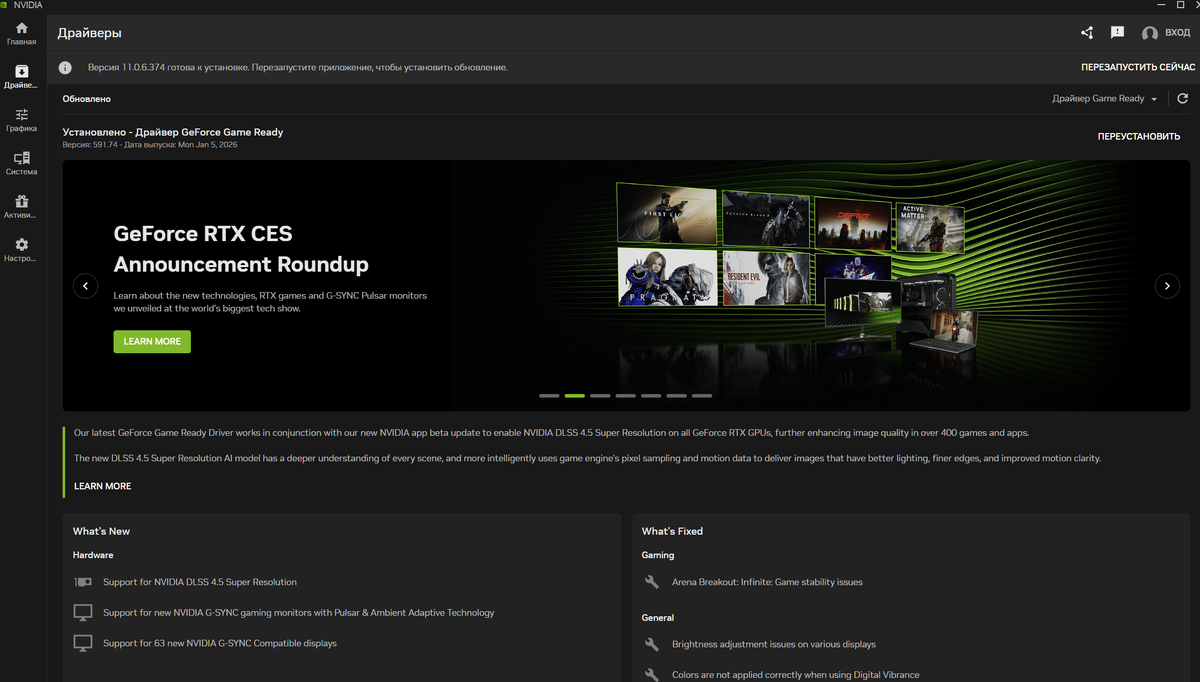Click the user avatar icon

tap(1150, 34)
